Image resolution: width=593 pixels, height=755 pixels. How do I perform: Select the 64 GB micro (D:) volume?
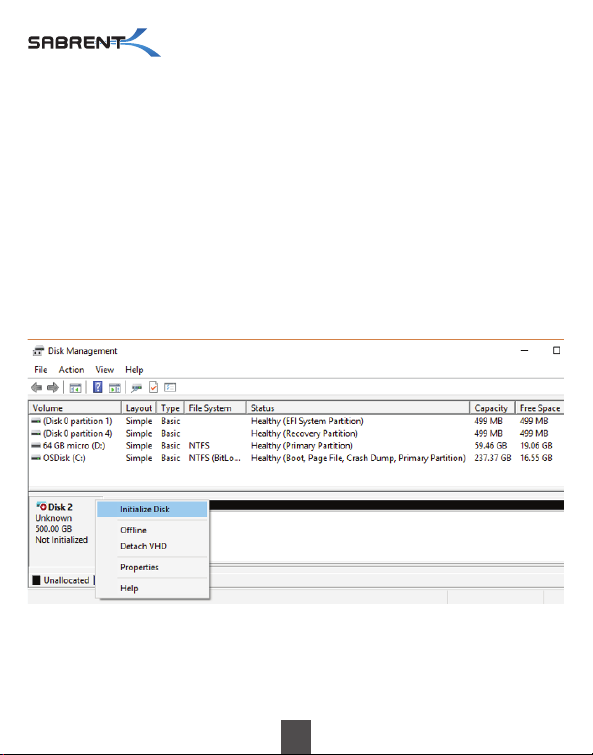pyautogui.click(x=296, y=446)
